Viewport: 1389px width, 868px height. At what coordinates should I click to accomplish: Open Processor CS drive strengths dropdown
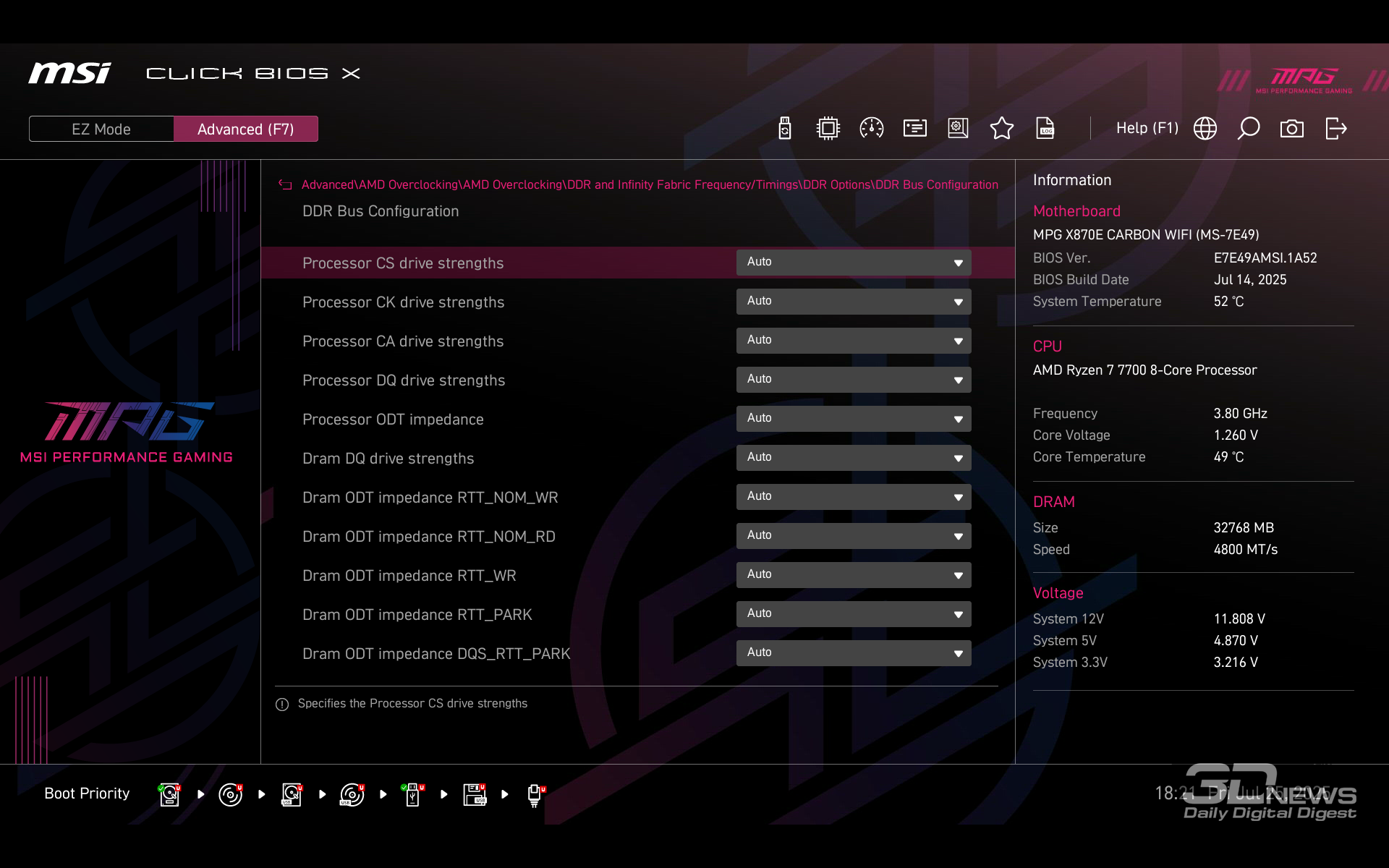854,263
